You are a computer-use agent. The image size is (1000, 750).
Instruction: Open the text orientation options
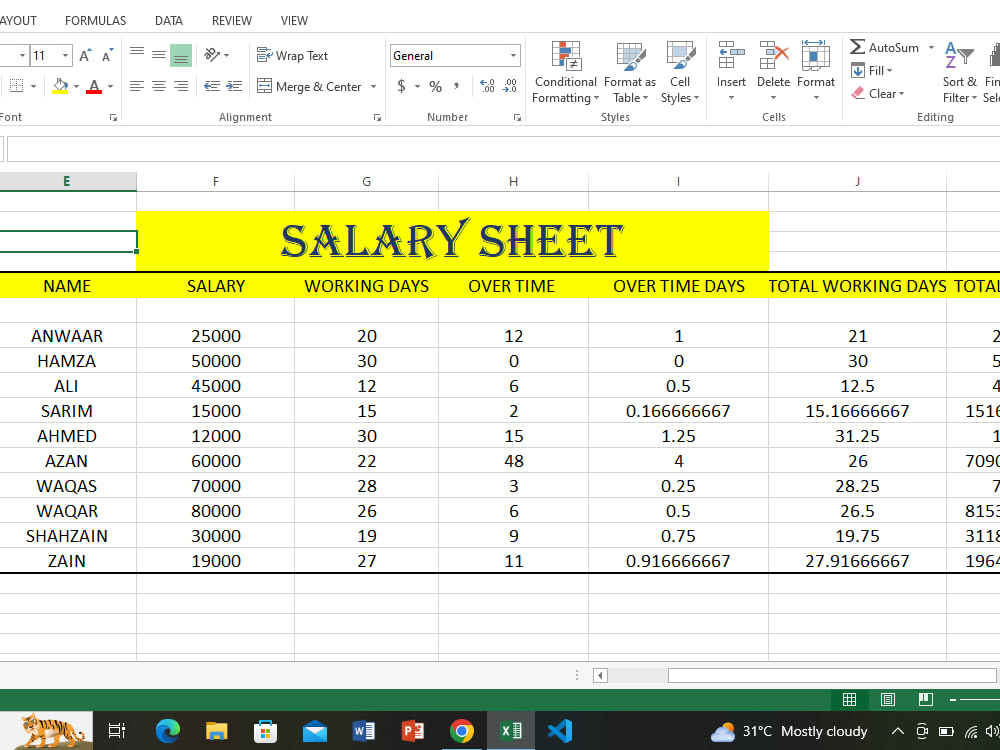click(x=216, y=55)
